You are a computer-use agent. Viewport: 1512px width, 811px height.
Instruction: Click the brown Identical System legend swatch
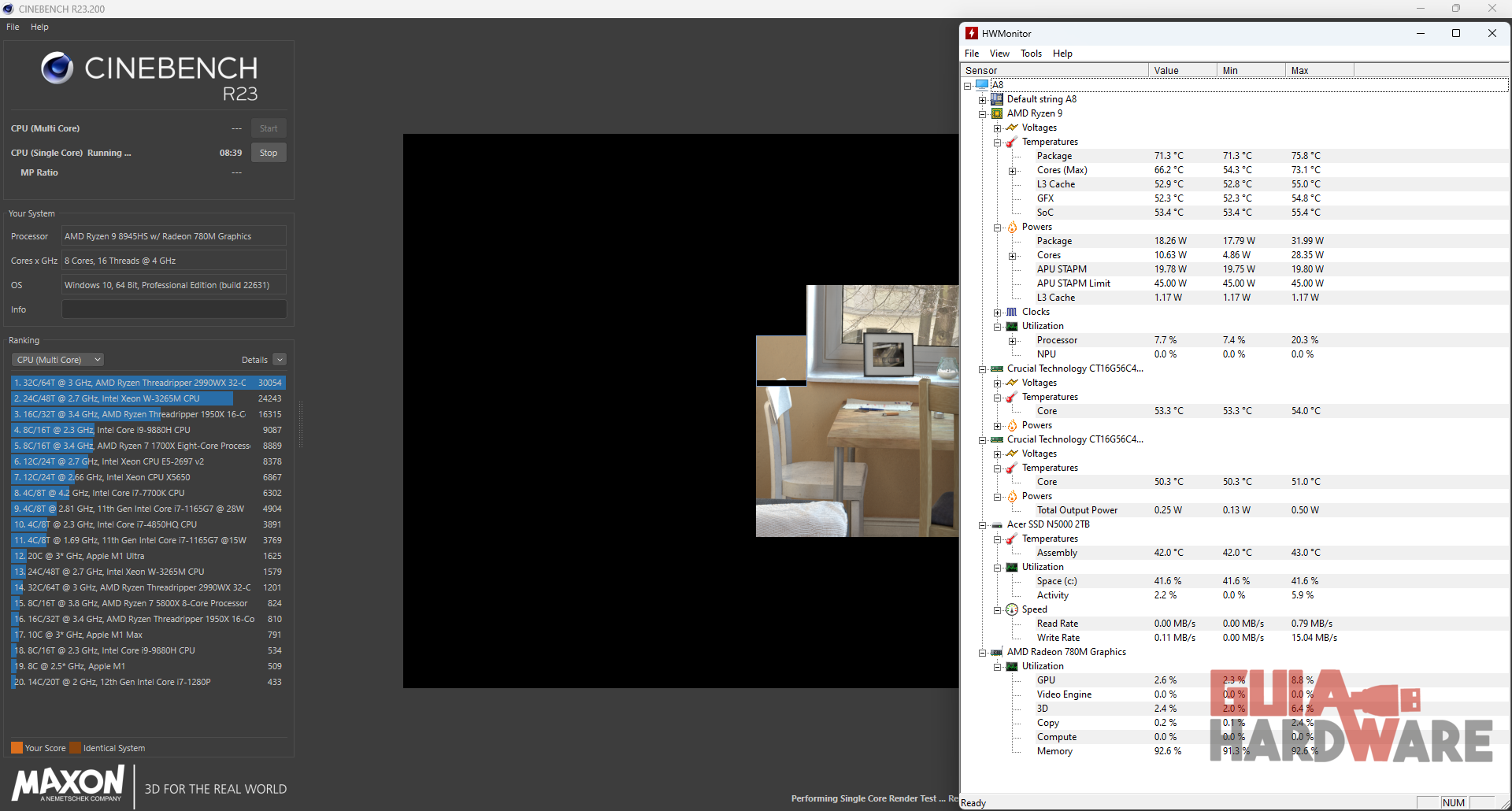(75, 748)
